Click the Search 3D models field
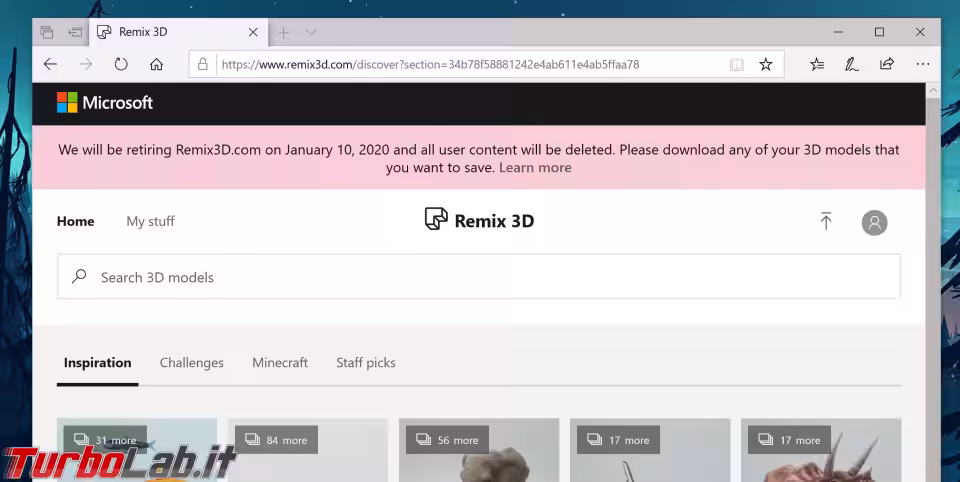Screen dimensions: 960x482 (x=479, y=277)
